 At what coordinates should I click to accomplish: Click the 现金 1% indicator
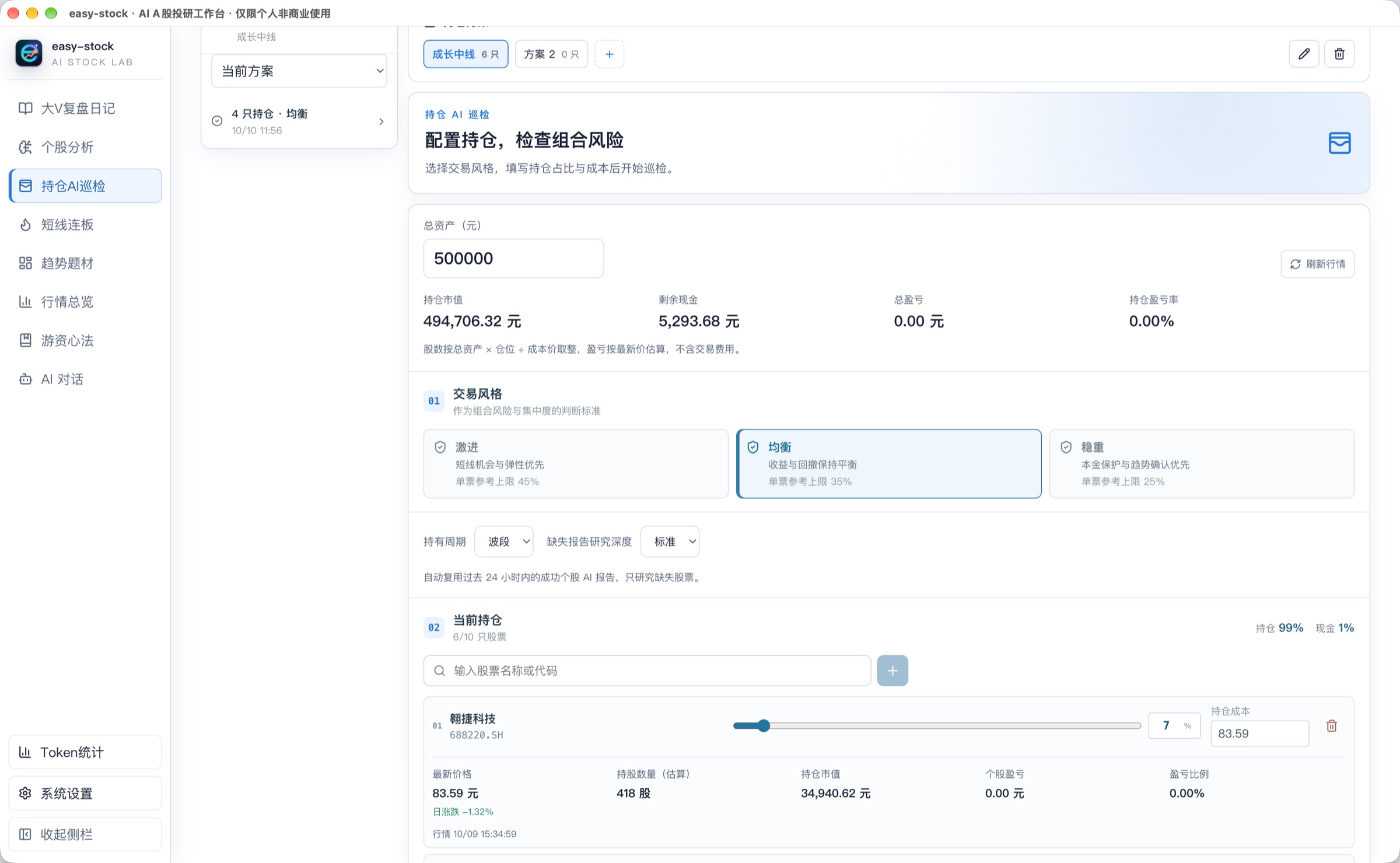click(x=1335, y=628)
